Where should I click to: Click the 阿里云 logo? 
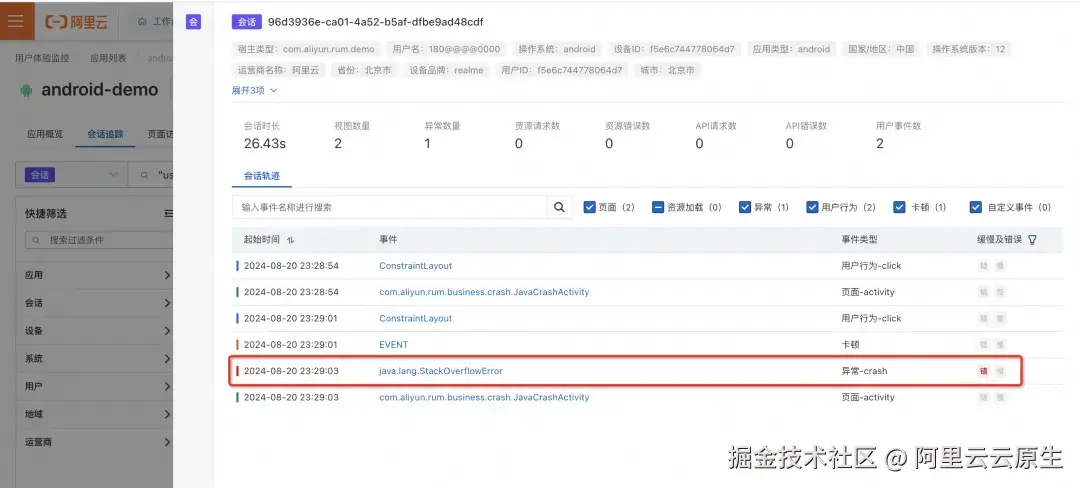tap(77, 21)
